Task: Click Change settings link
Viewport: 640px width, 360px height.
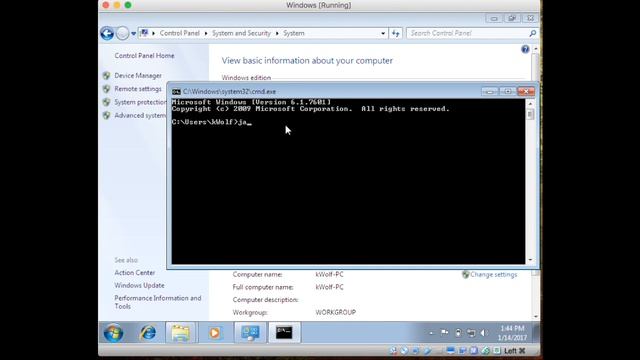Action: (493, 275)
